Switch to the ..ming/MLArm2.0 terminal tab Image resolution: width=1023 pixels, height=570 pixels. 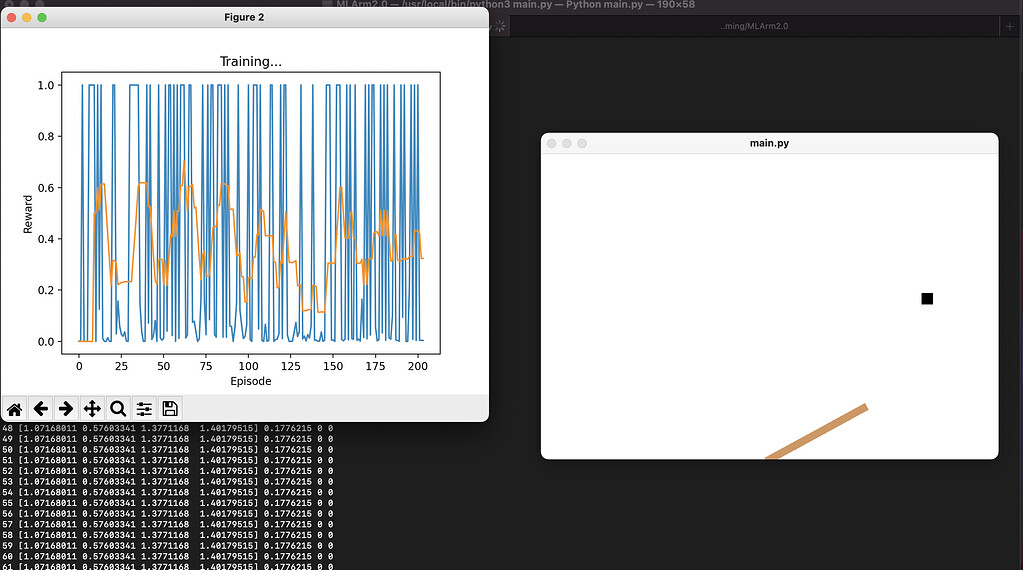[755, 26]
